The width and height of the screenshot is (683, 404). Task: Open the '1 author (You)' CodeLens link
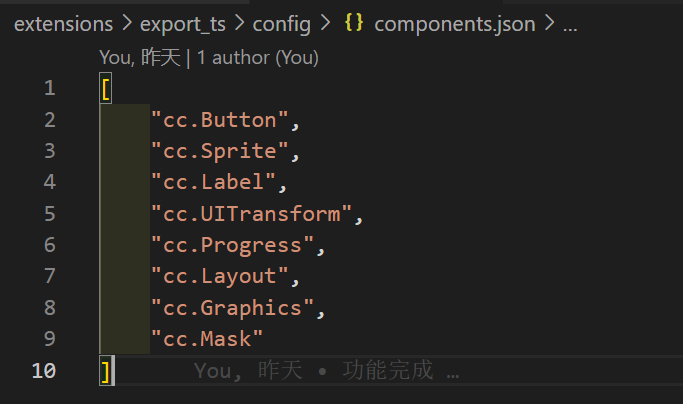pos(257,58)
